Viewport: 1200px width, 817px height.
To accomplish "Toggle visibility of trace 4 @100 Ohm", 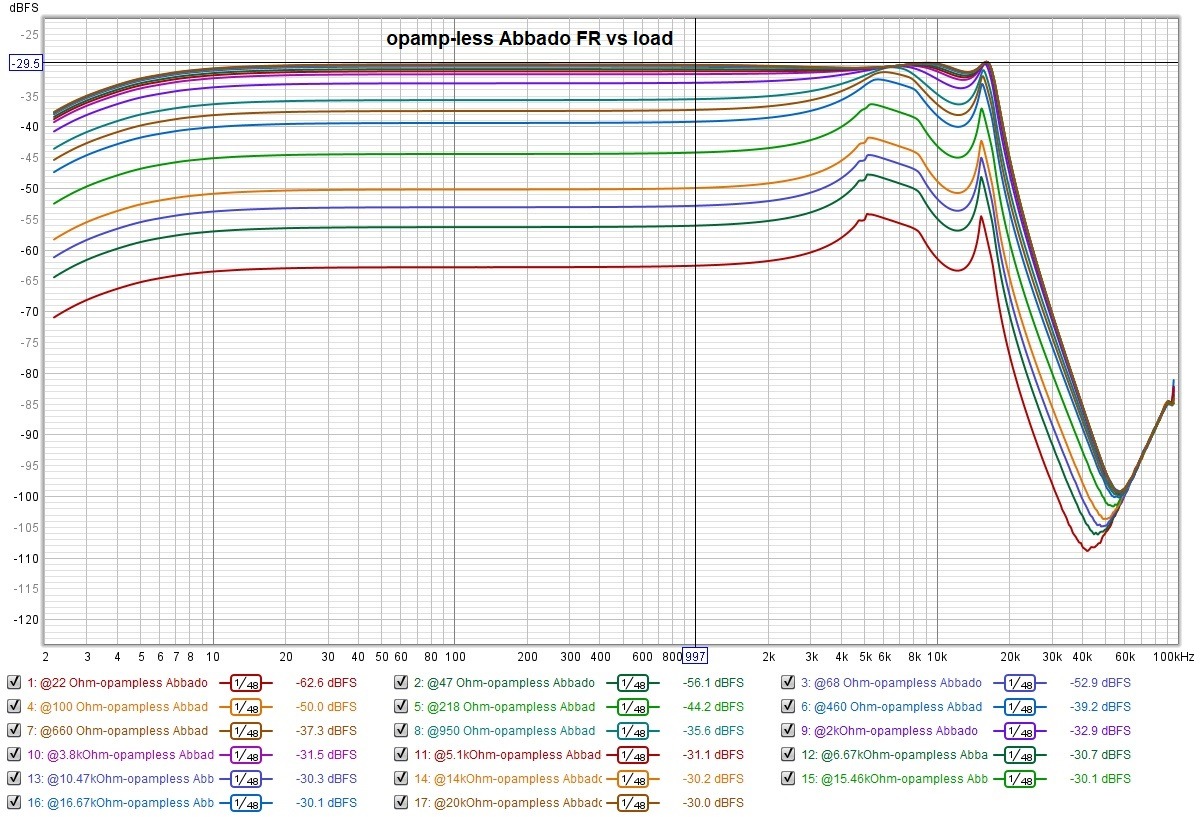I will [x=13, y=707].
